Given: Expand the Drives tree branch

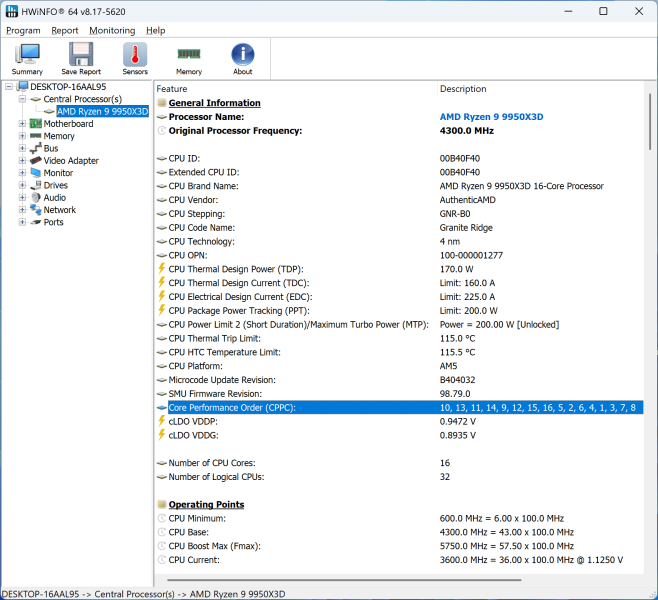Looking at the screenshot, I should [x=23, y=185].
